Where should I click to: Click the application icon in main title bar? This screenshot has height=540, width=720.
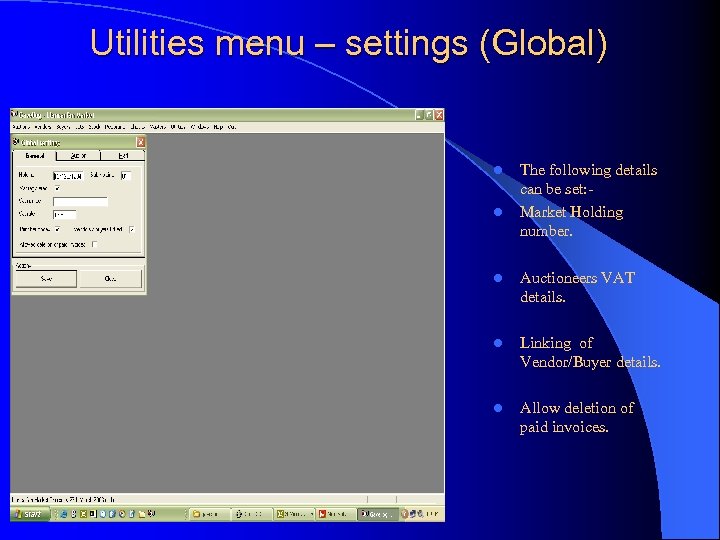(15, 114)
